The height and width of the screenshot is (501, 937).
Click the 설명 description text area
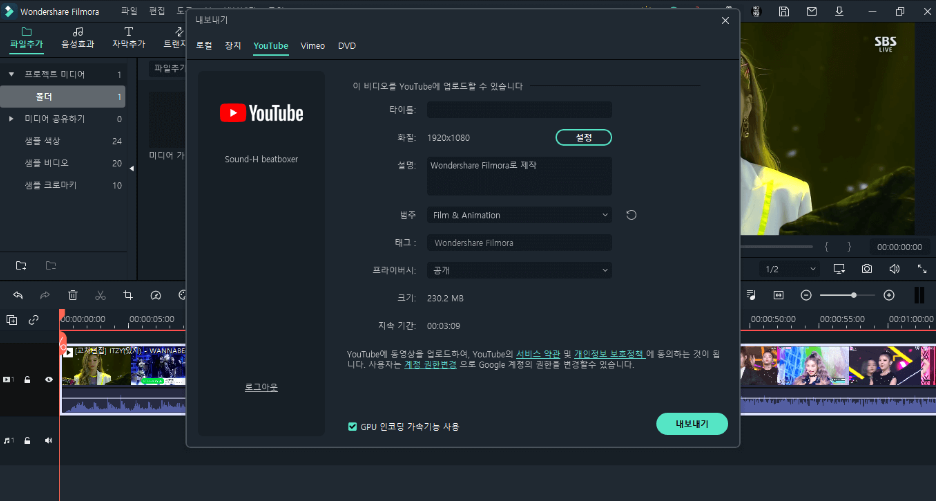[519, 176]
